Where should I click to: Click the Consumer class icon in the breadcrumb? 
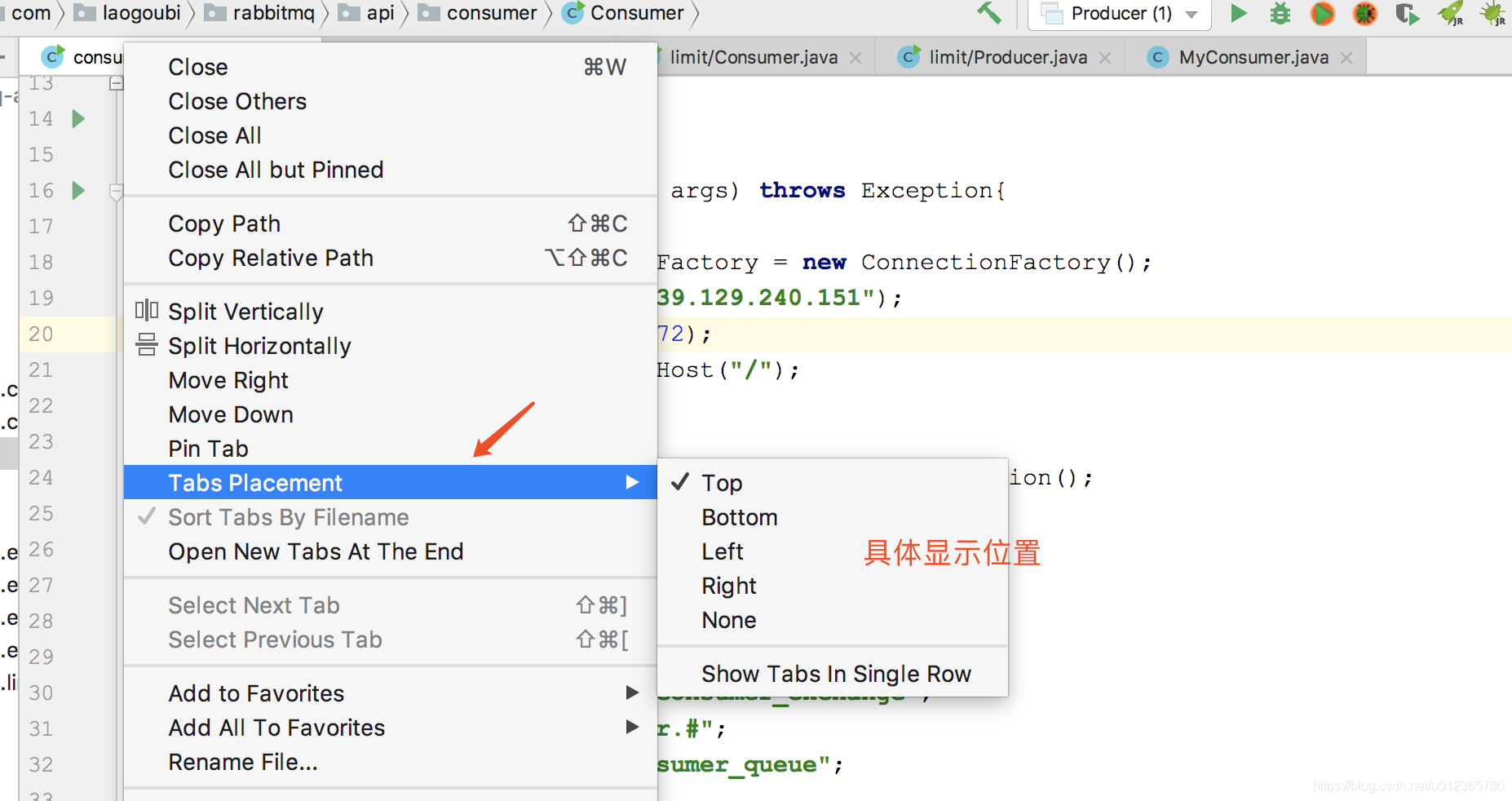pyautogui.click(x=573, y=13)
